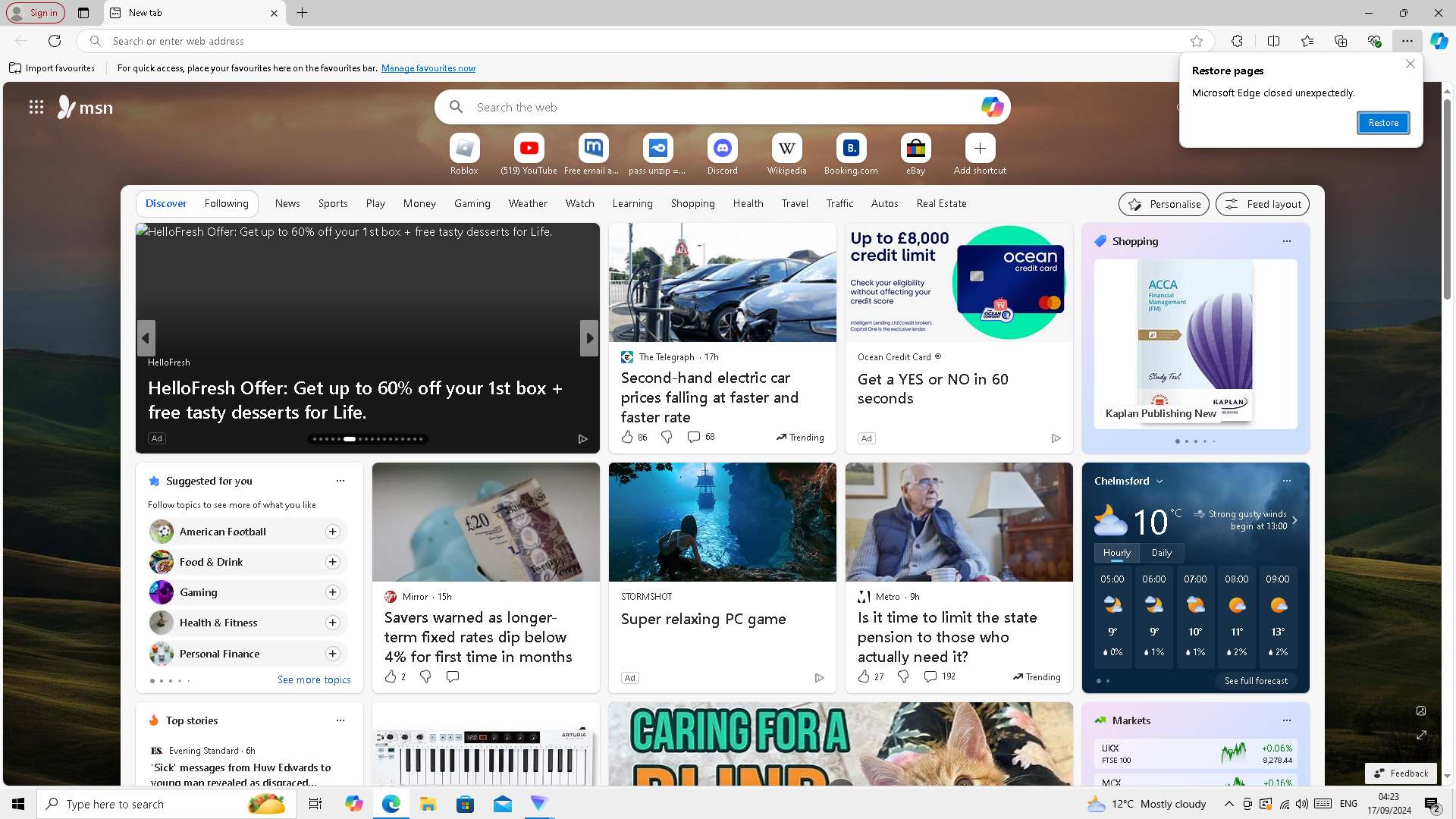The height and width of the screenshot is (819, 1456).
Task: Open comments on the Mirror savers article
Action: (x=453, y=676)
